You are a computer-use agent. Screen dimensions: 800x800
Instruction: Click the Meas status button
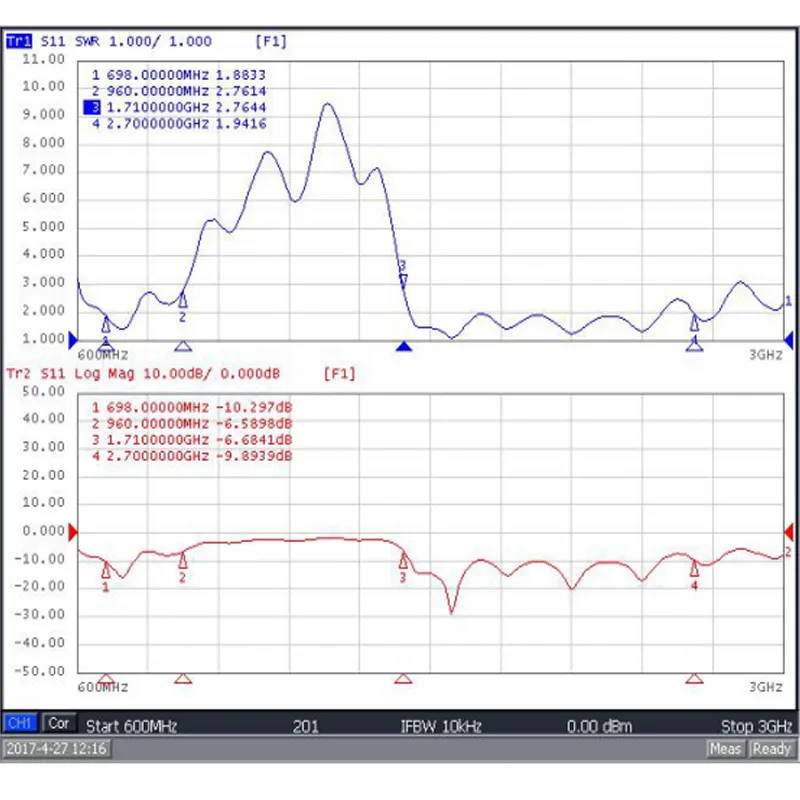pos(725,748)
